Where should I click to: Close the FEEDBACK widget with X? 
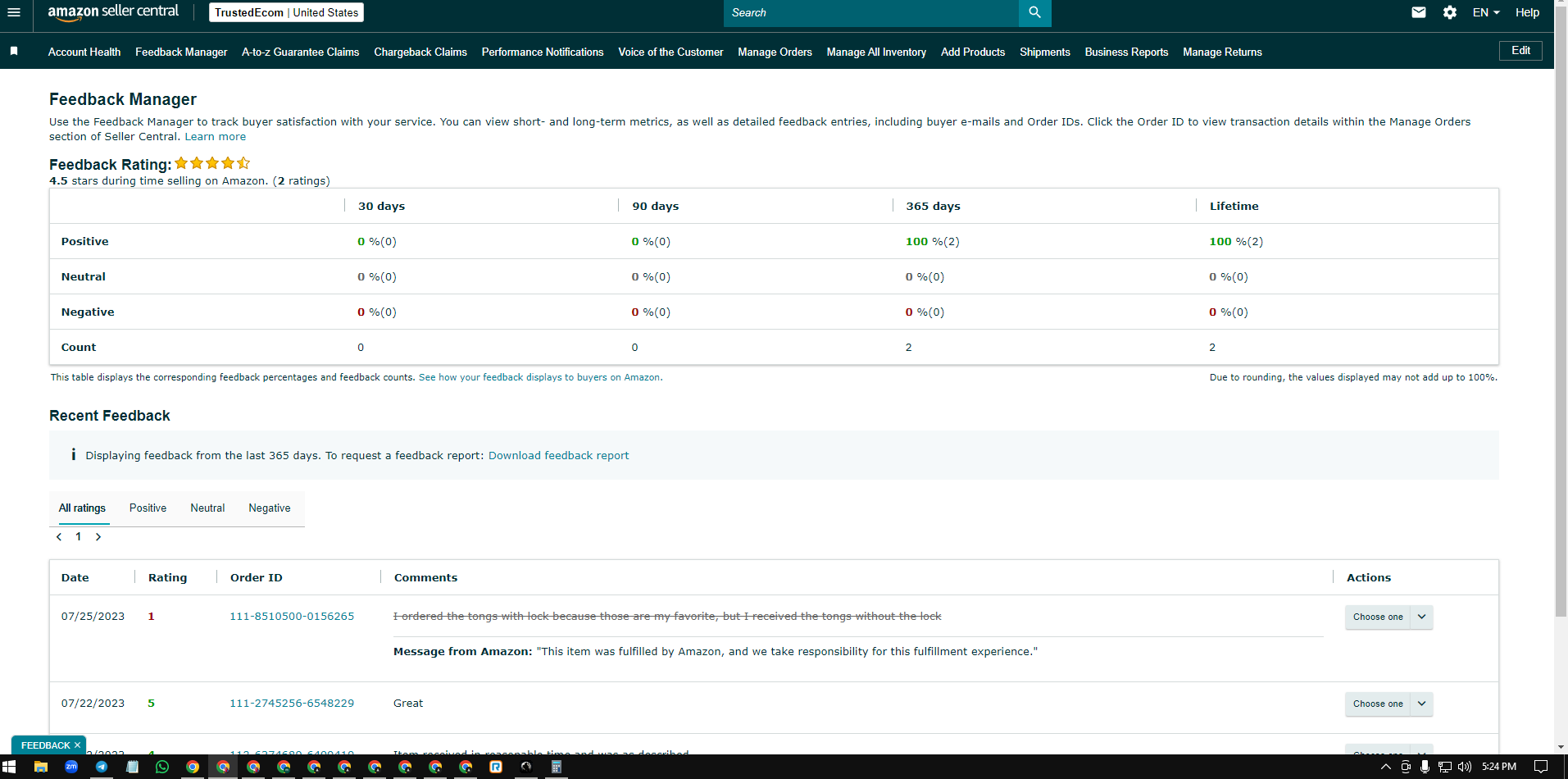[77, 745]
